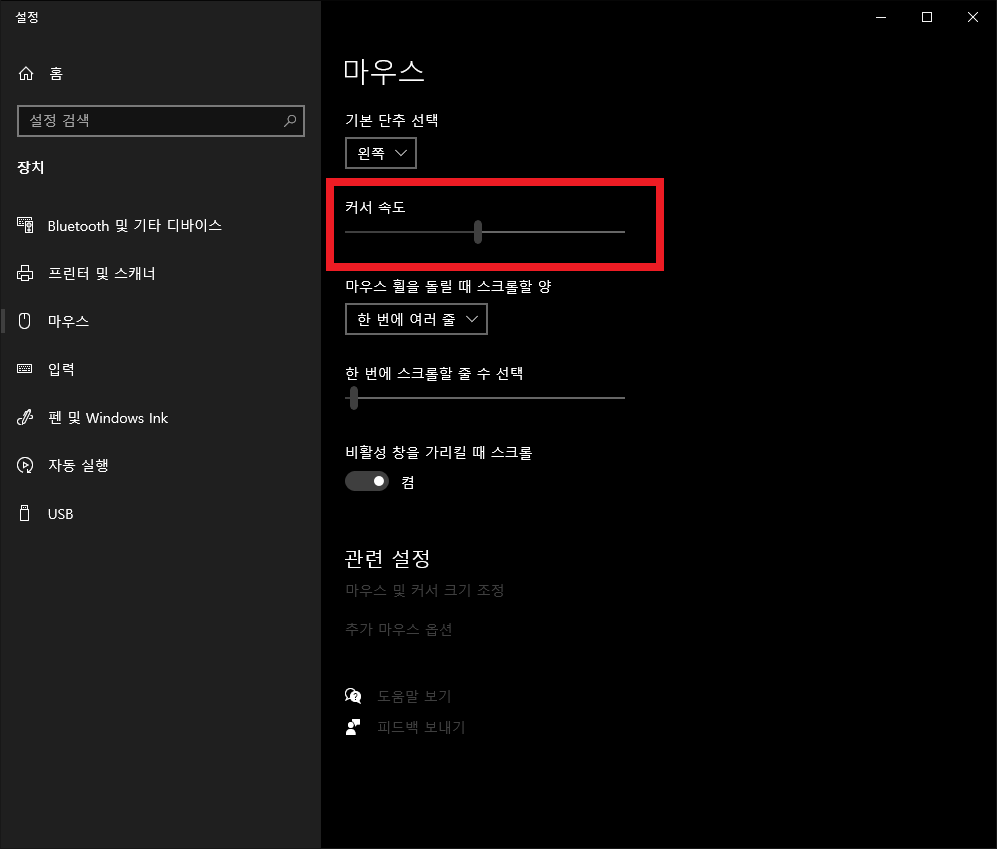Click the Bluetooth and other devices icon
Viewport: 997px width, 849px height.
pos(25,225)
